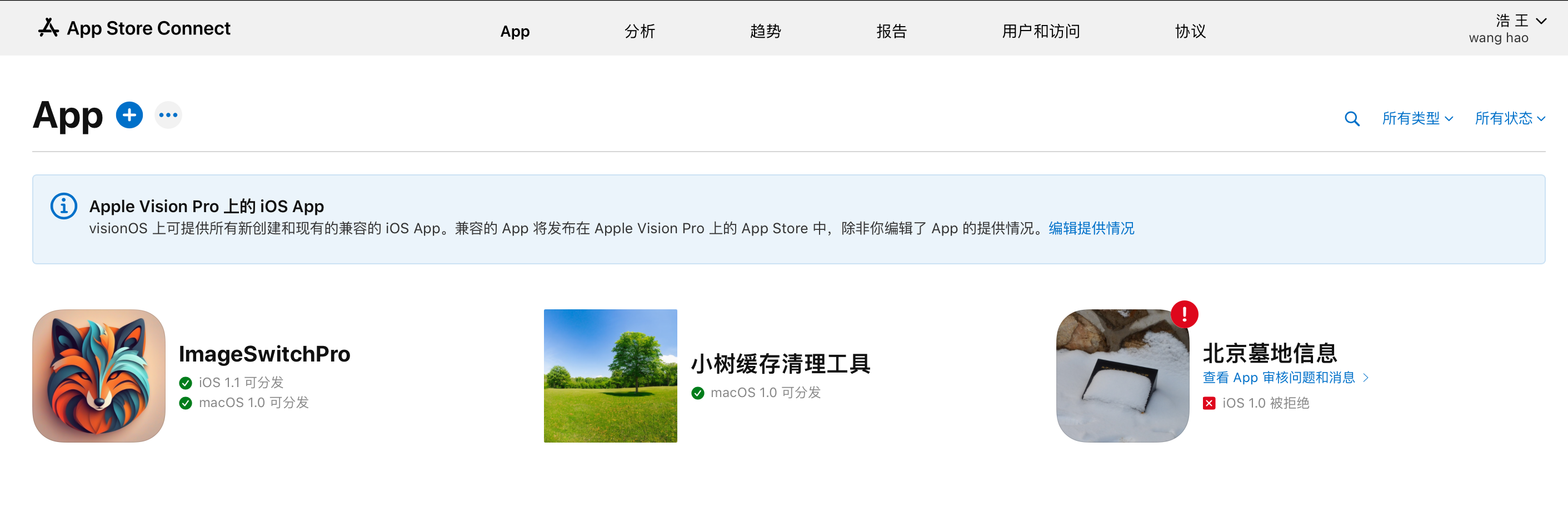The width and height of the screenshot is (1568, 522).
Task: Expand the 所有类型 filter dropdown
Action: tap(1417, 119)
